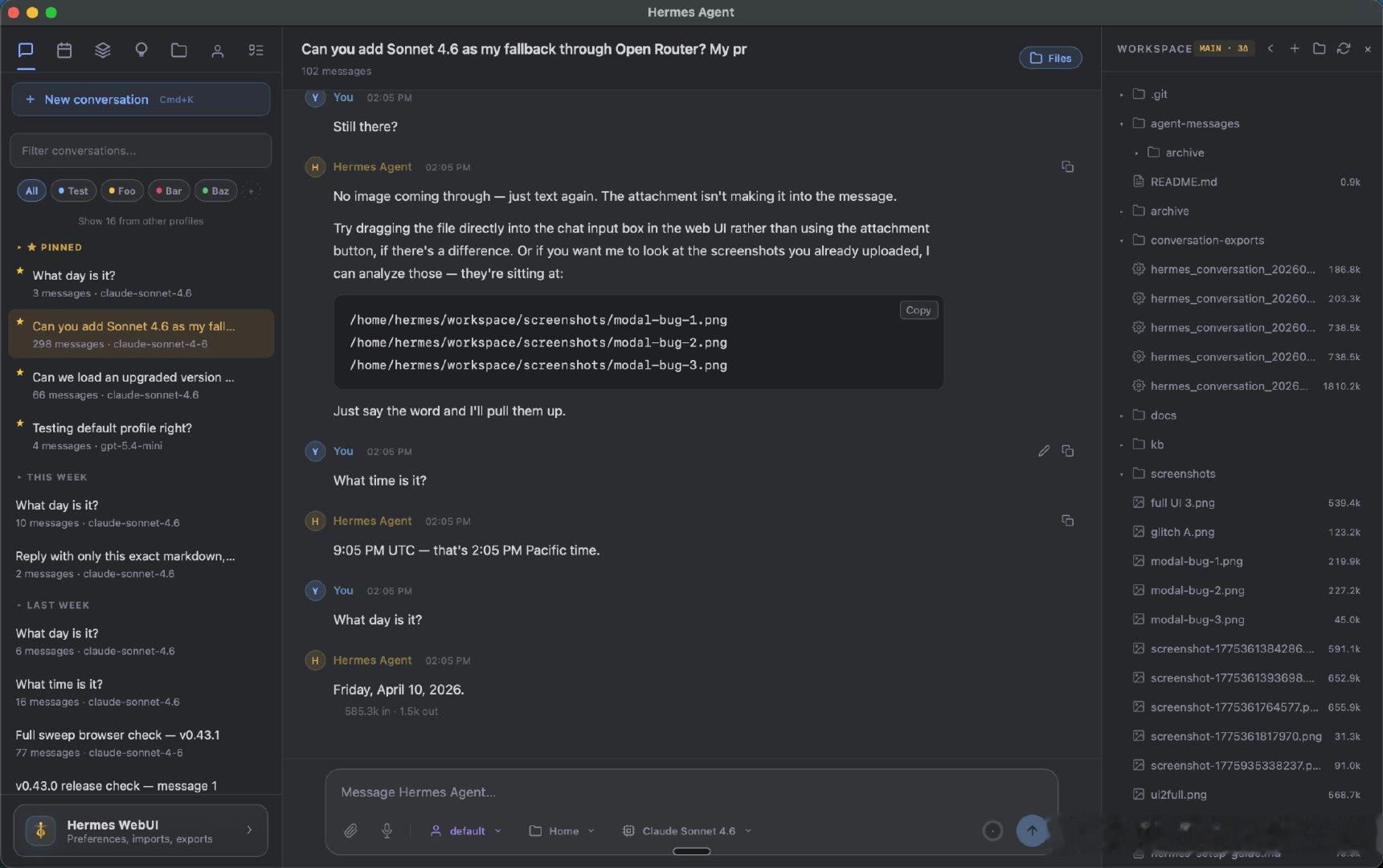1383x868 pixels.
Task: Click the pencil edit icon on "What time is it?"
Action: coord(1043,451)
